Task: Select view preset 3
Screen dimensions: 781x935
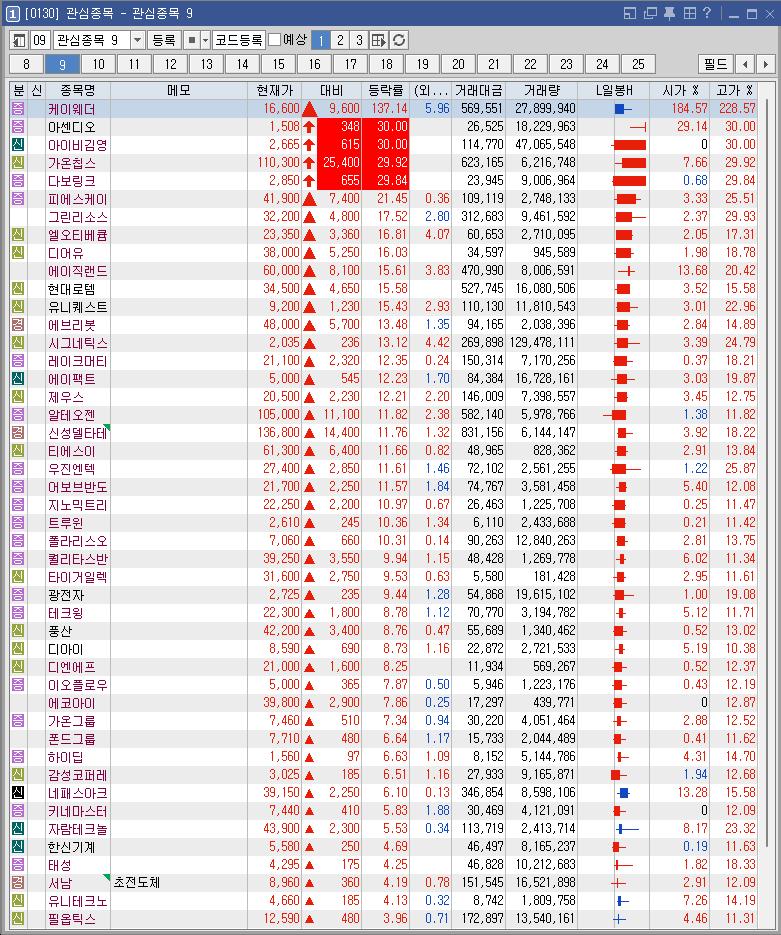Action: pos(359,40)
